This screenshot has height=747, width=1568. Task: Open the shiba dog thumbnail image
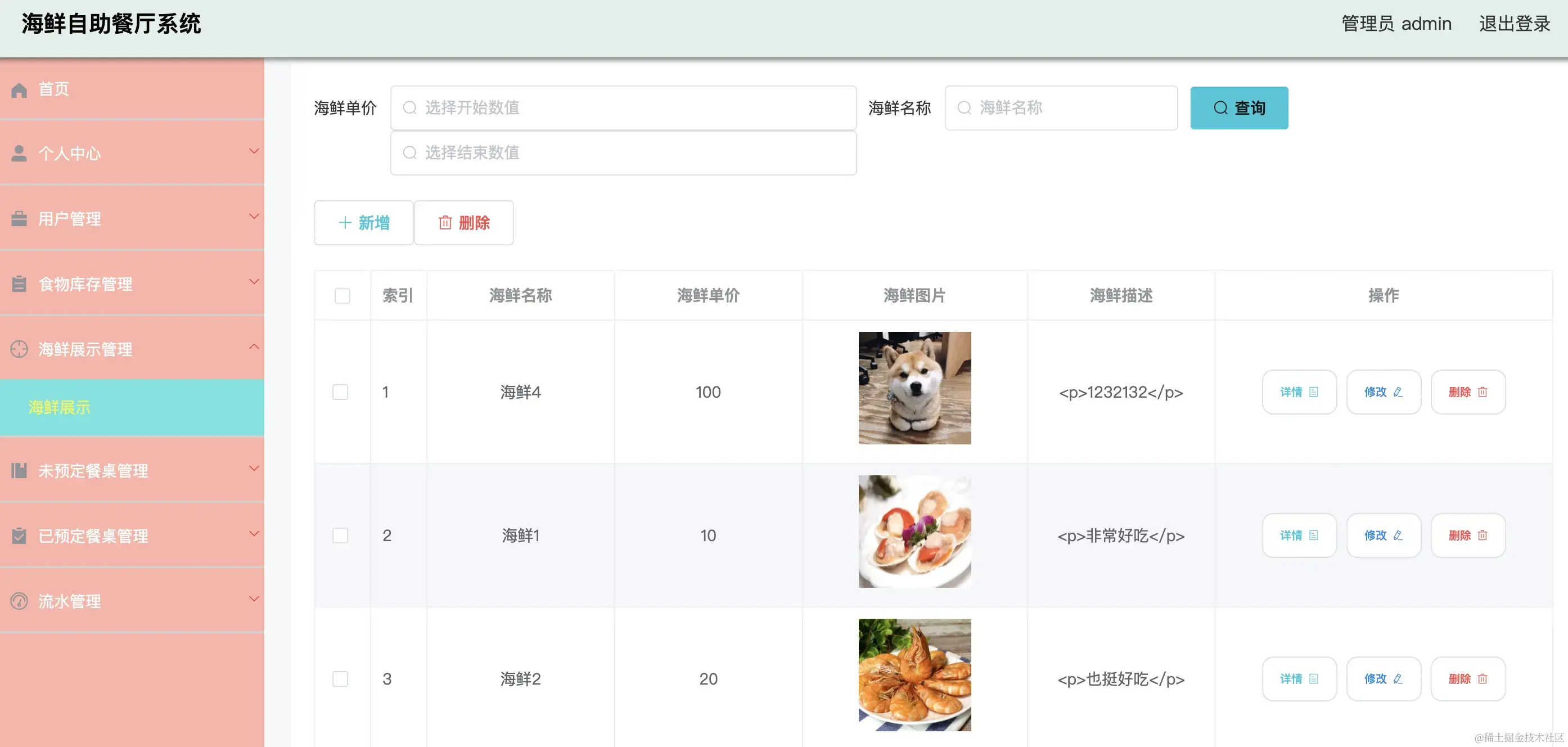point(914,388)
